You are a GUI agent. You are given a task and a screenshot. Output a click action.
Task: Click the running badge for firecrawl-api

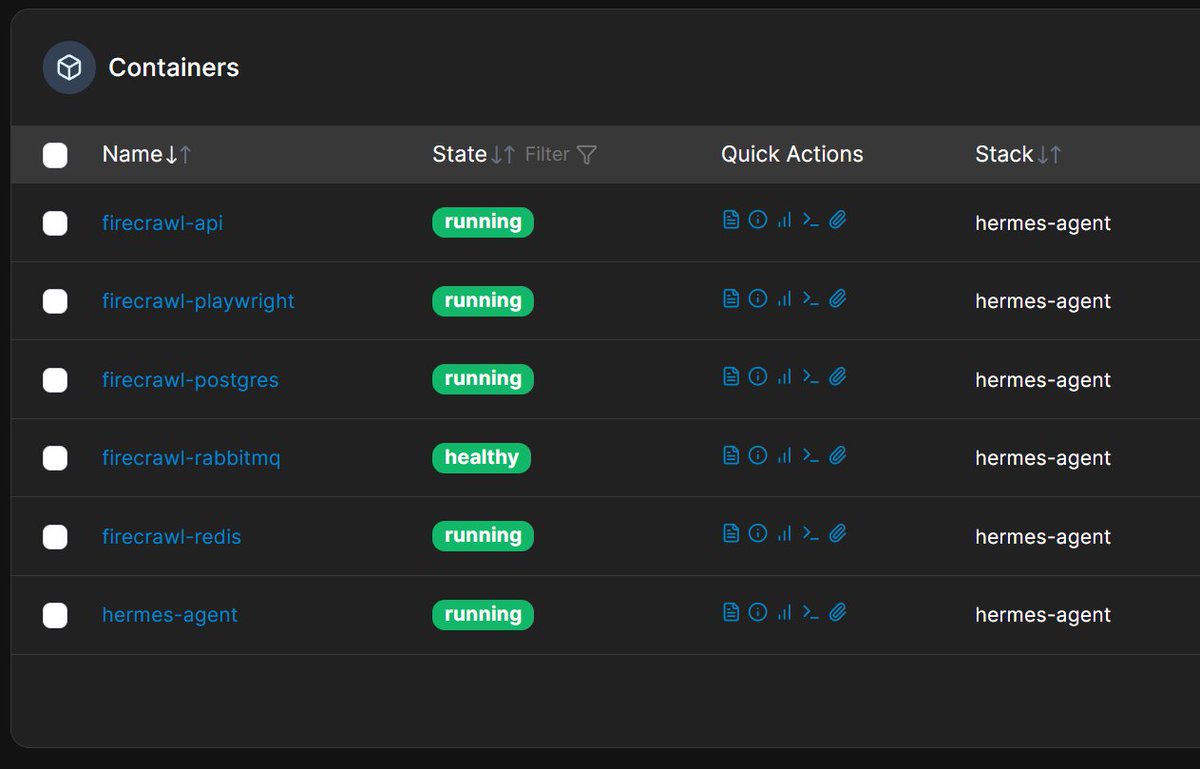pos(483,222)
